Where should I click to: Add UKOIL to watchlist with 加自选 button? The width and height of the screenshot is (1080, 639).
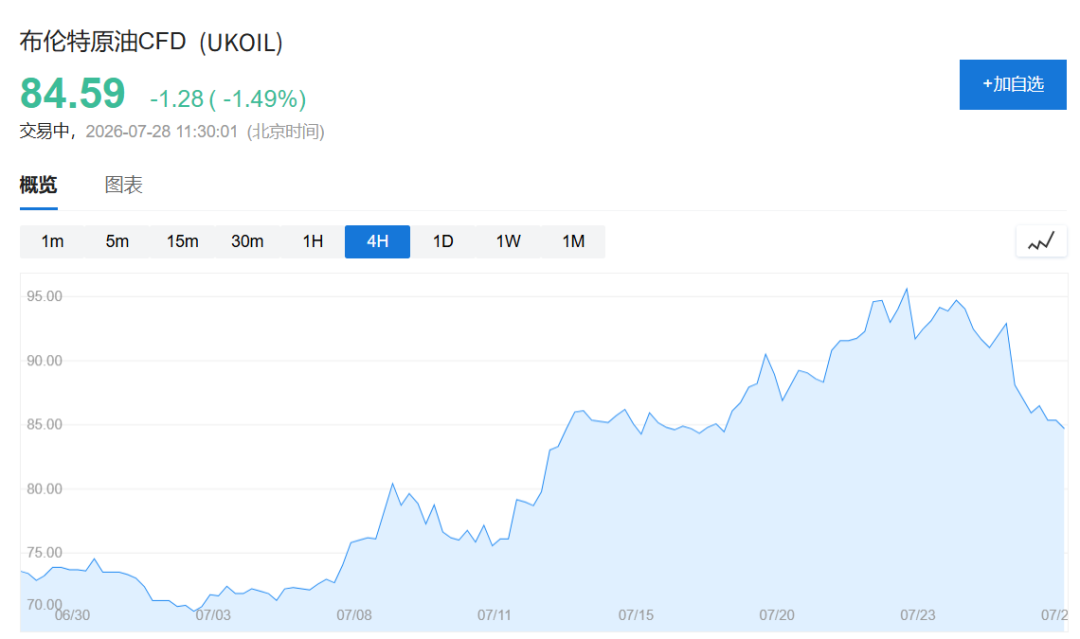pyautogui.click(x=1012, y=85)
